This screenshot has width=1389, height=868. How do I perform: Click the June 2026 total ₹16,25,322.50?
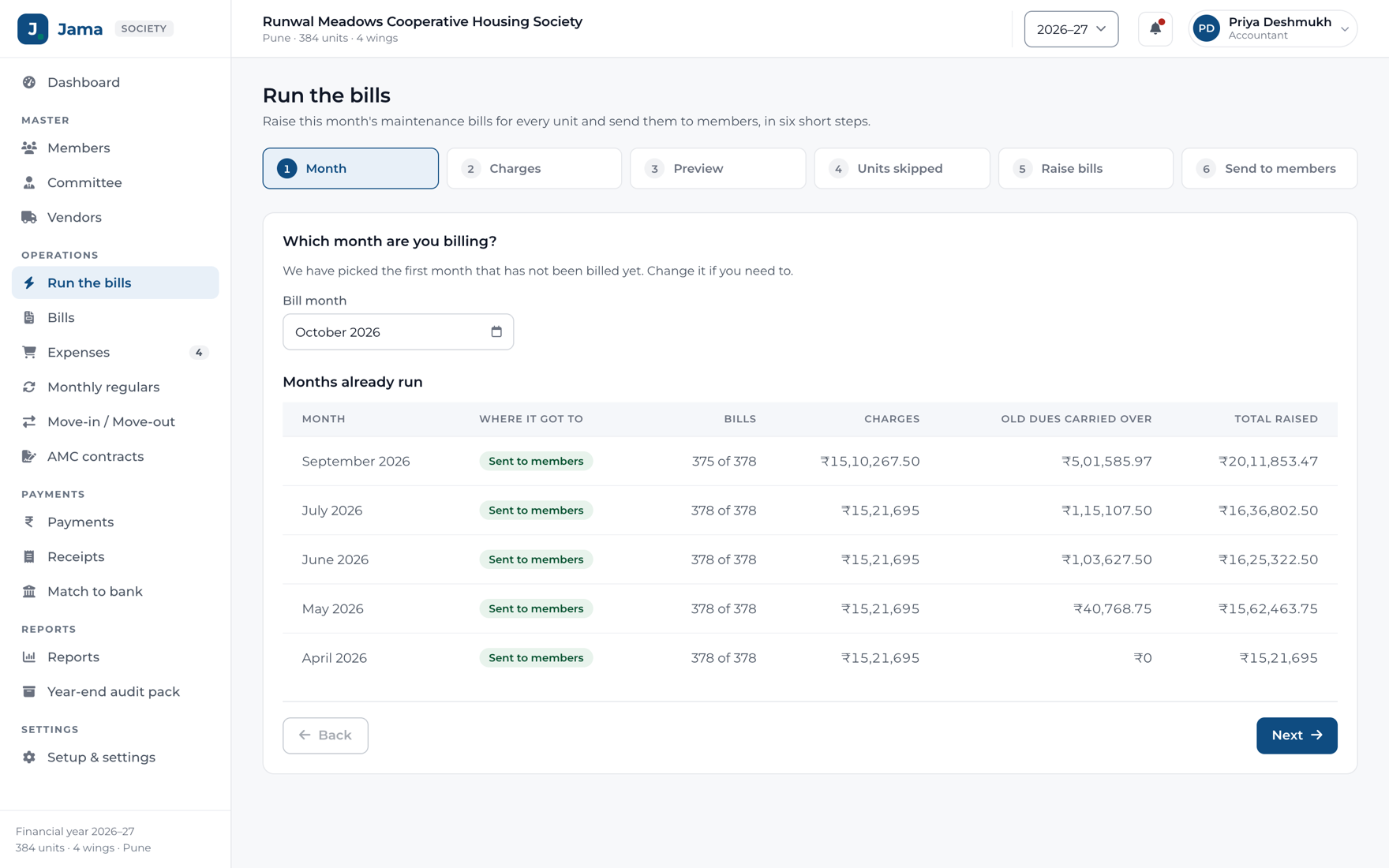click(1268, 559)
